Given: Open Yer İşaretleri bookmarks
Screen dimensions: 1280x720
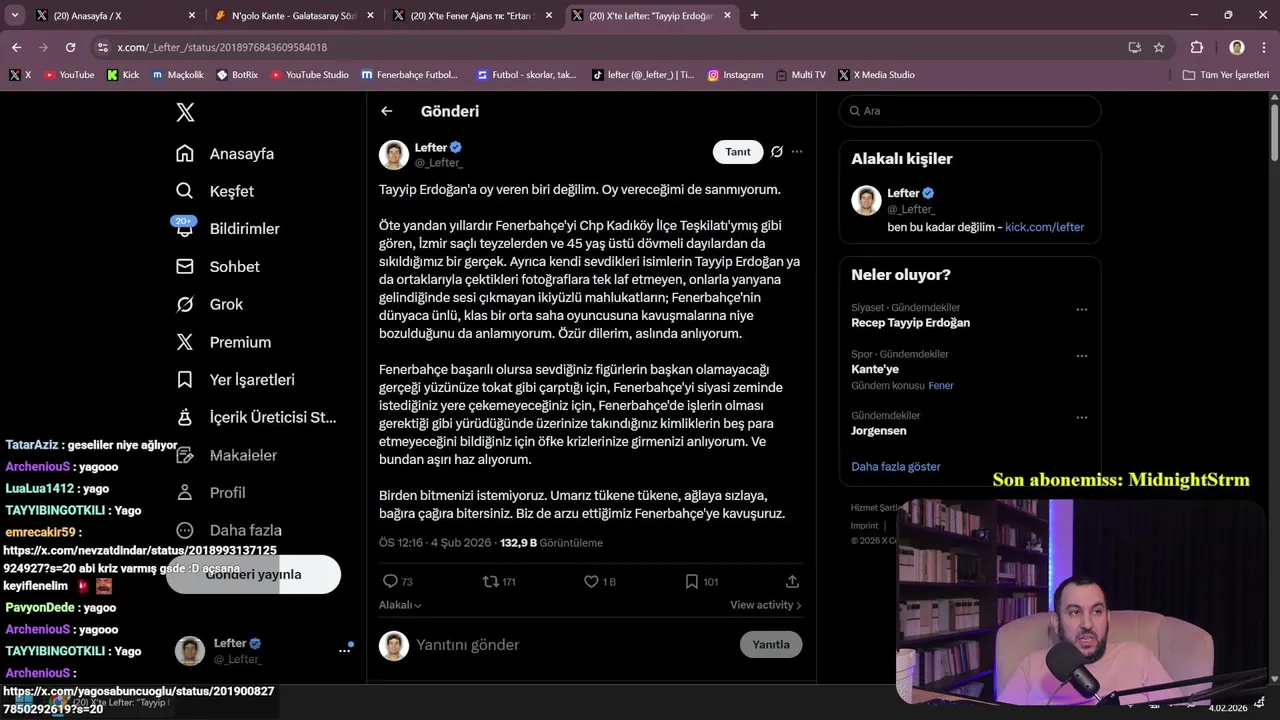Looking at the screenshot, I should 235,380.
